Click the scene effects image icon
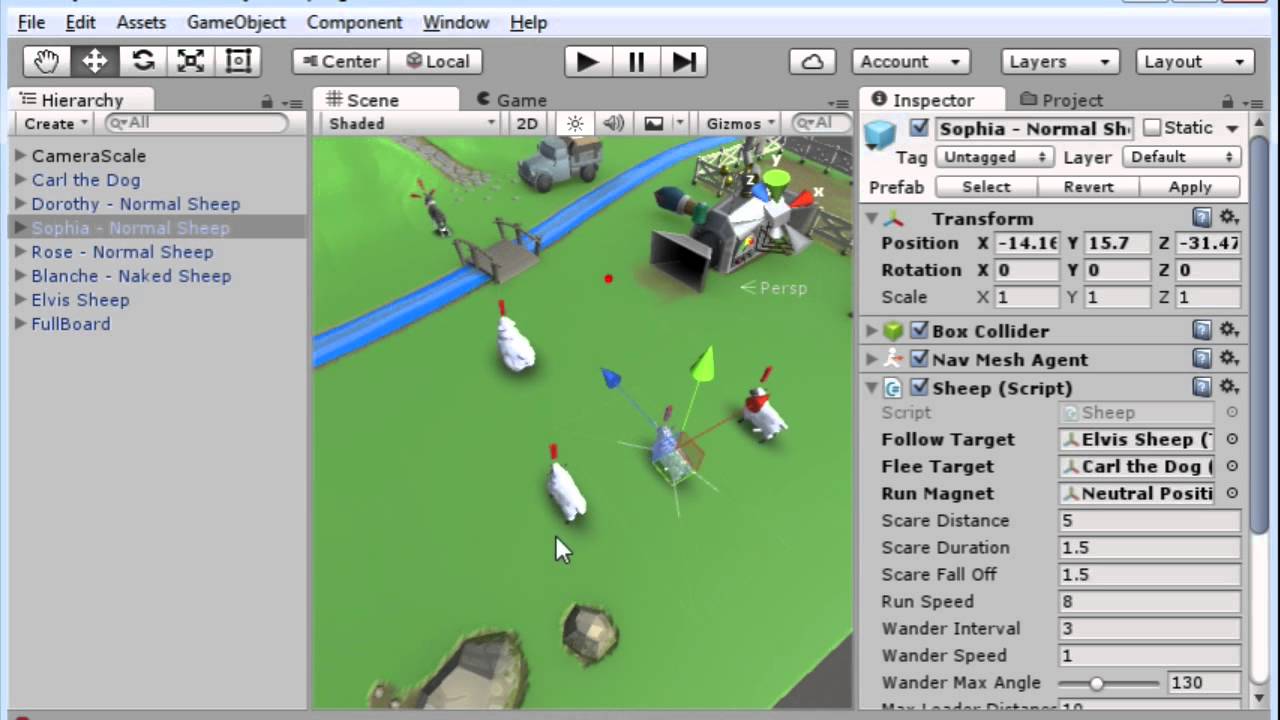 [x=654, y=123]
